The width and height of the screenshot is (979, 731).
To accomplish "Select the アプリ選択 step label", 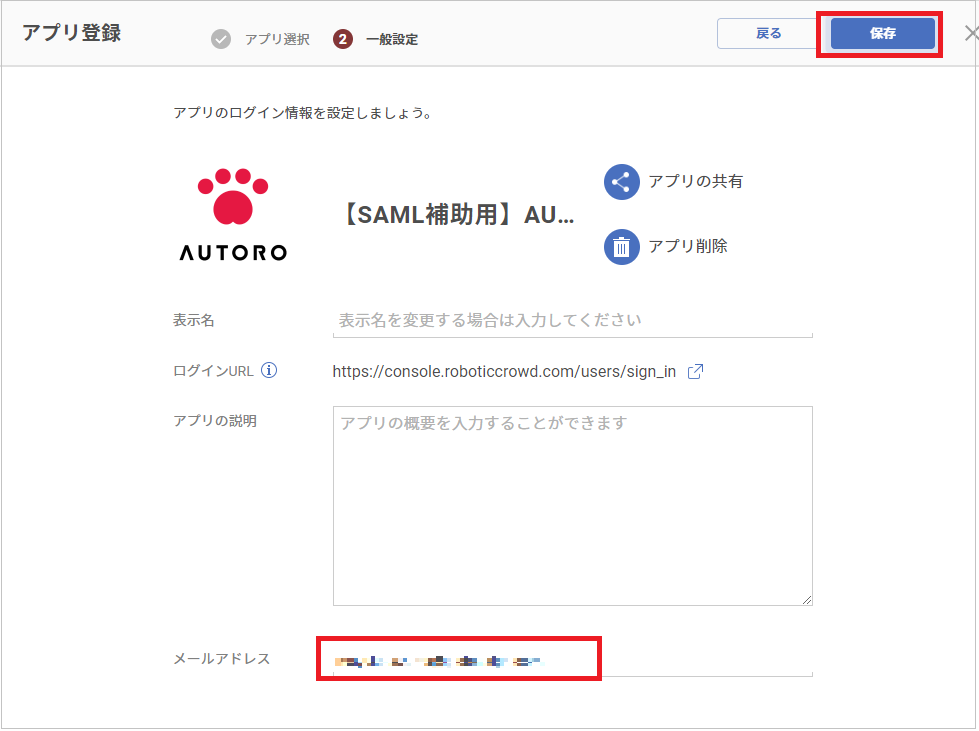I will point(277,39).
